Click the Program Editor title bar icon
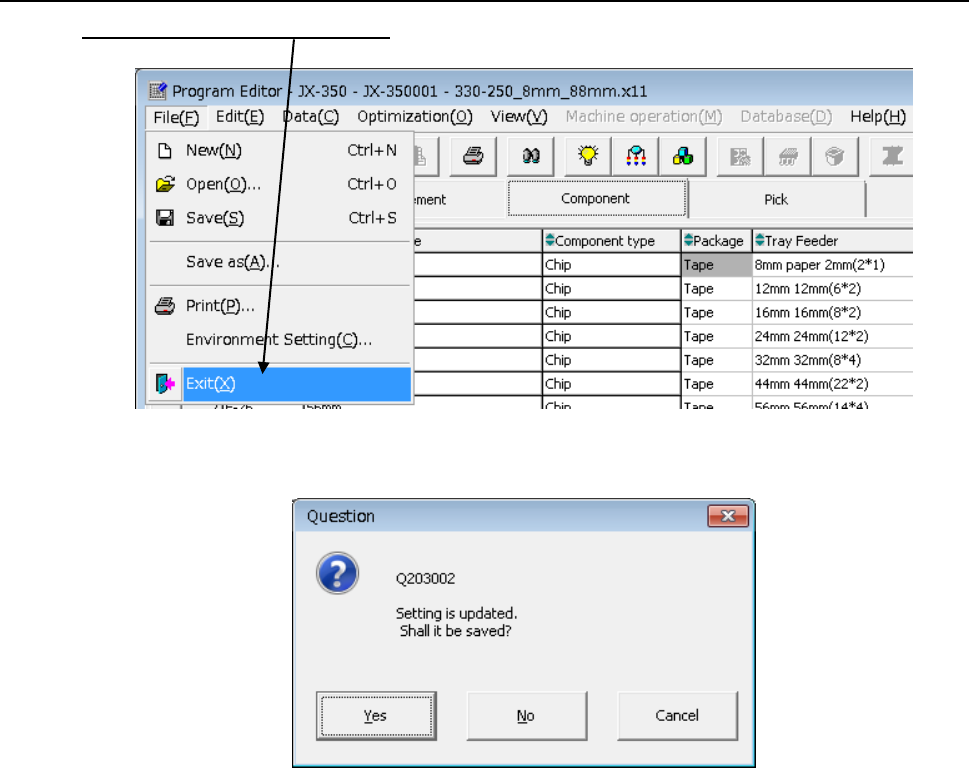Image resolution: width=969 pixels, height=768 pixels. click(158, 91)
